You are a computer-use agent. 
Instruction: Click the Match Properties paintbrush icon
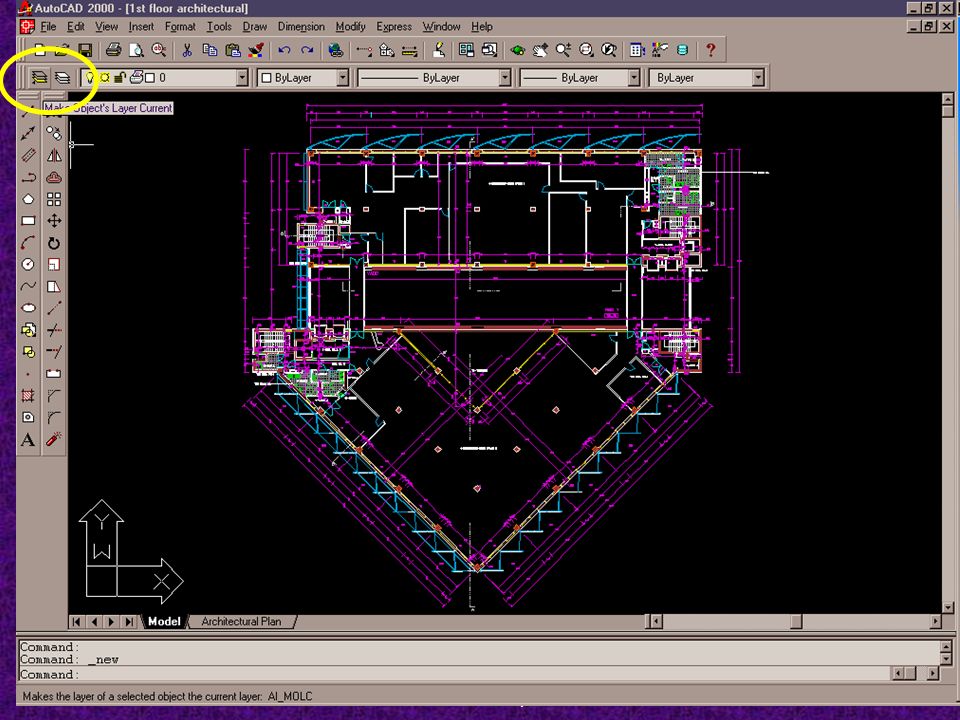(256, 50)
